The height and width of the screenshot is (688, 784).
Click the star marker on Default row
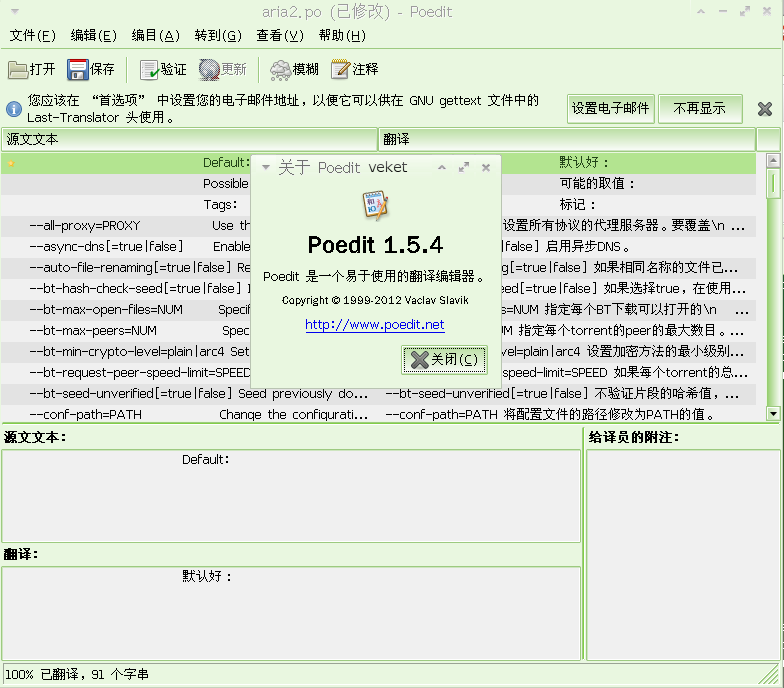11,163
